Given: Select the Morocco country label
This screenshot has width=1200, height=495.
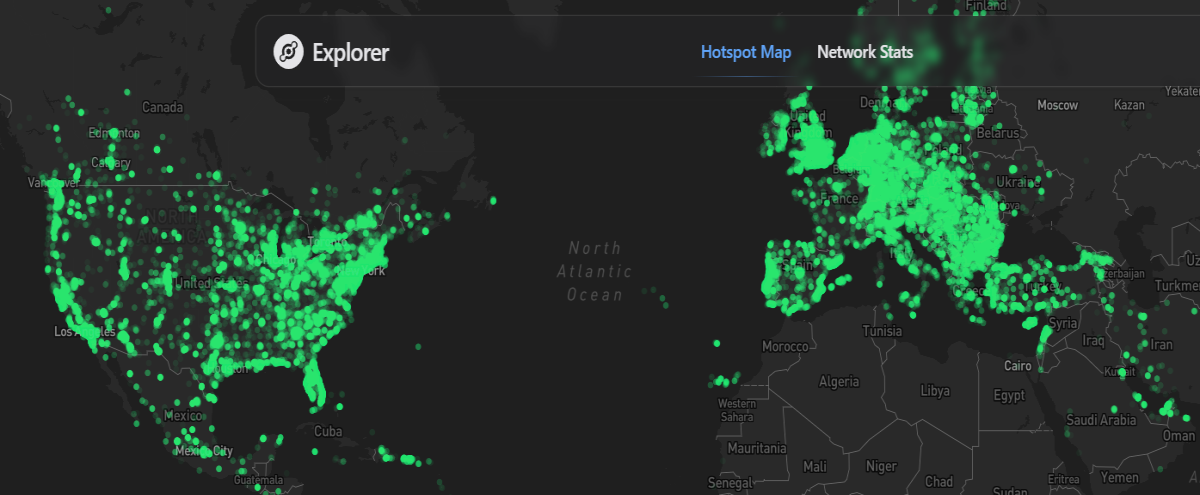Looking at the screenshot, I should click(785, 346).
